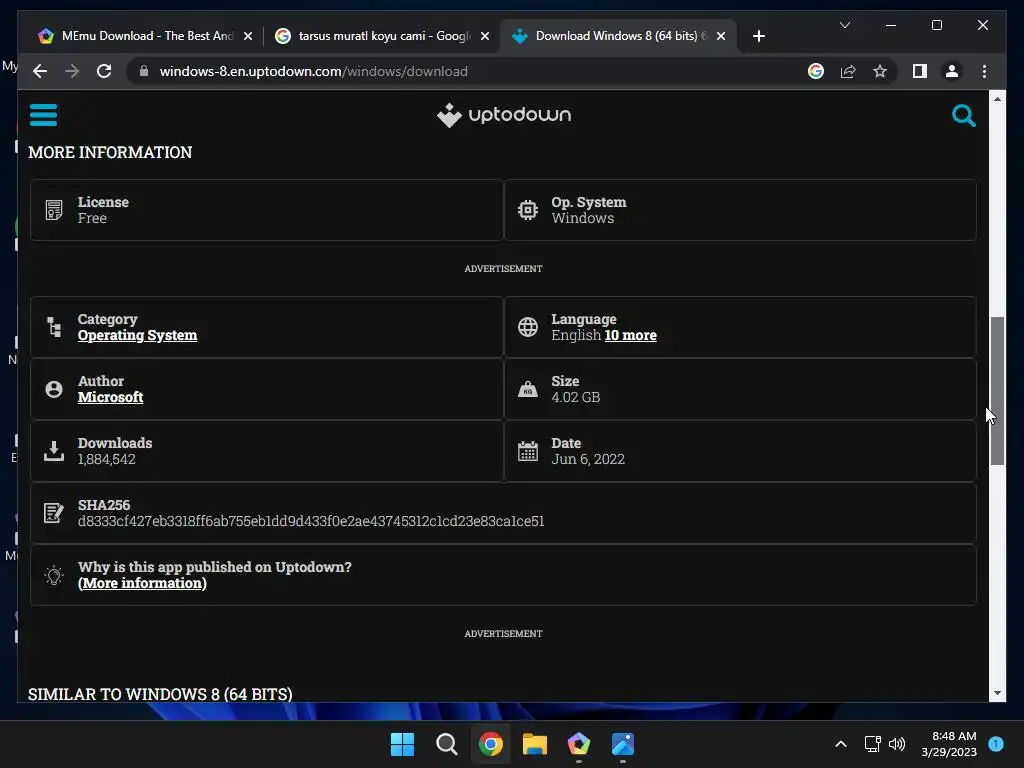Click the Date calendar icon
This screenshot has height=768, width=1024.
[528, 451]
